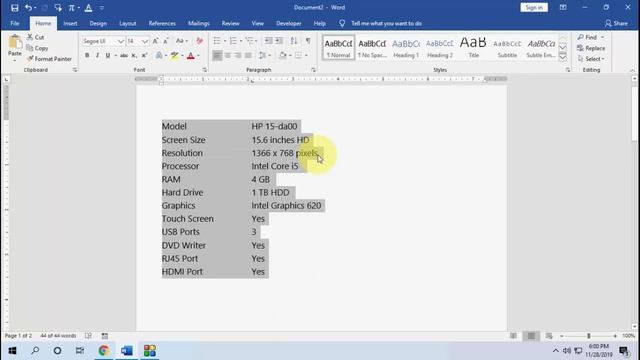Click the word count in status bar

coord(58,336)
